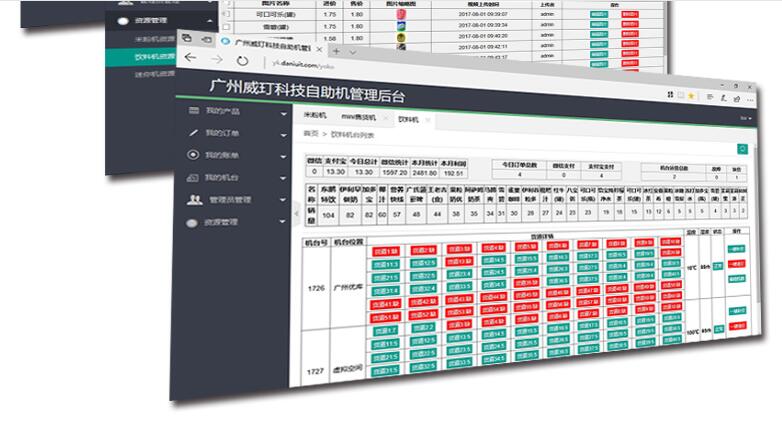This screenshot has width=782, height=426.
Task: Click the 1597.20 statistics value
Action: click(x=394, y=172)
